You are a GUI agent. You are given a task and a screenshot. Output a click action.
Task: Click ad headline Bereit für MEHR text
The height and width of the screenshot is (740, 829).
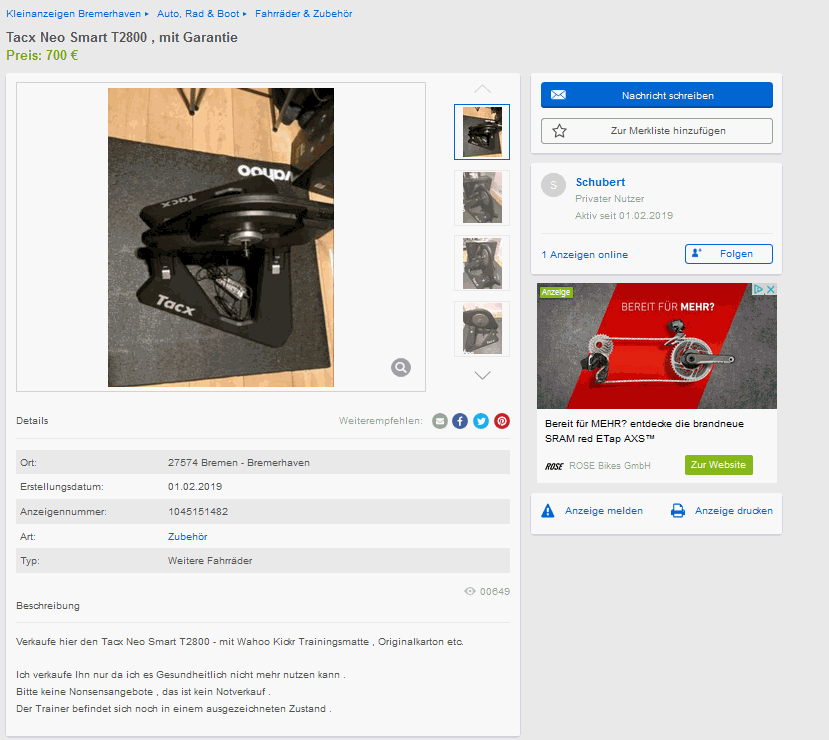pos(644,431)
